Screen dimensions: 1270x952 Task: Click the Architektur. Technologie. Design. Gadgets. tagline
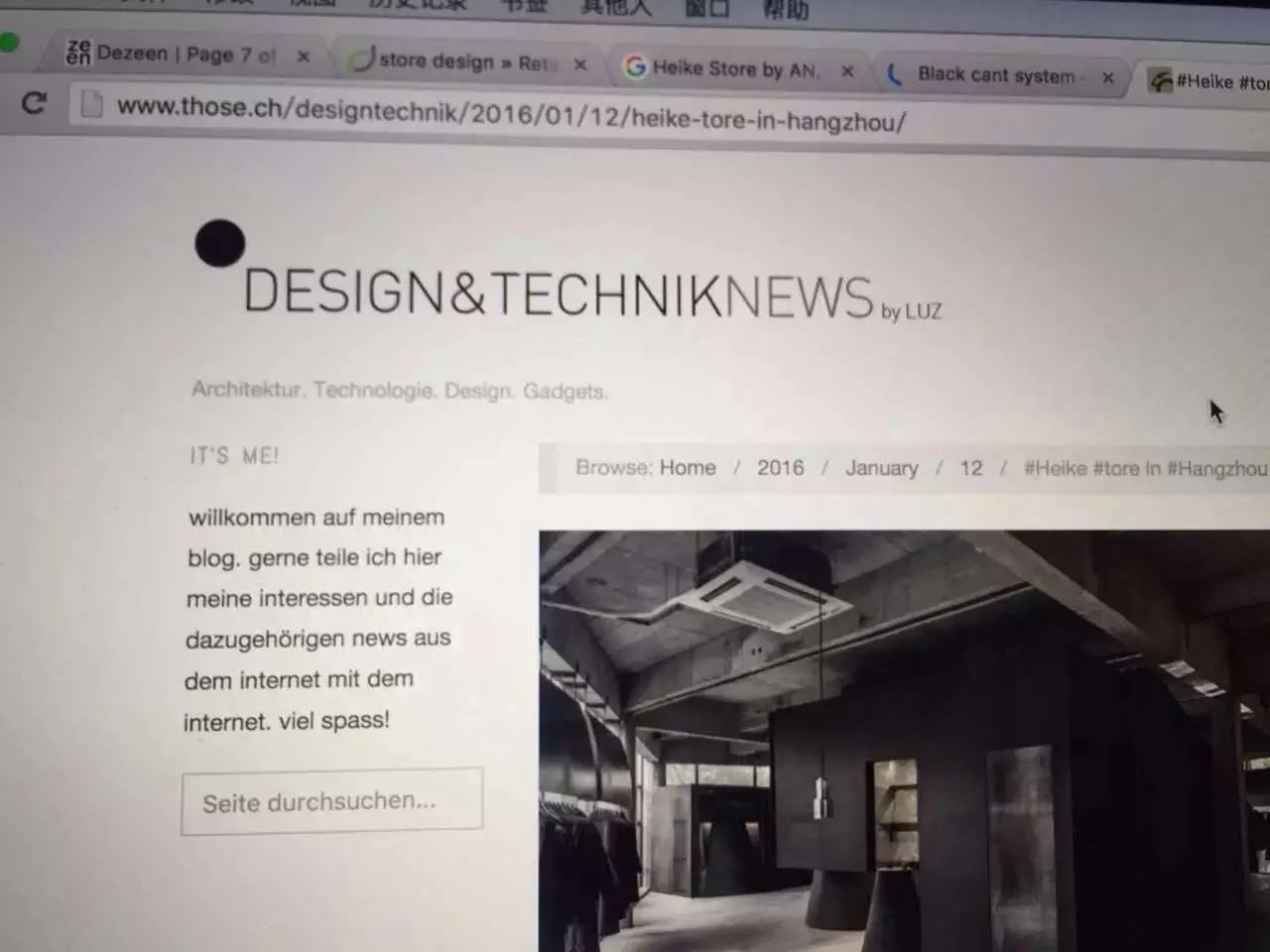point(400,390)
